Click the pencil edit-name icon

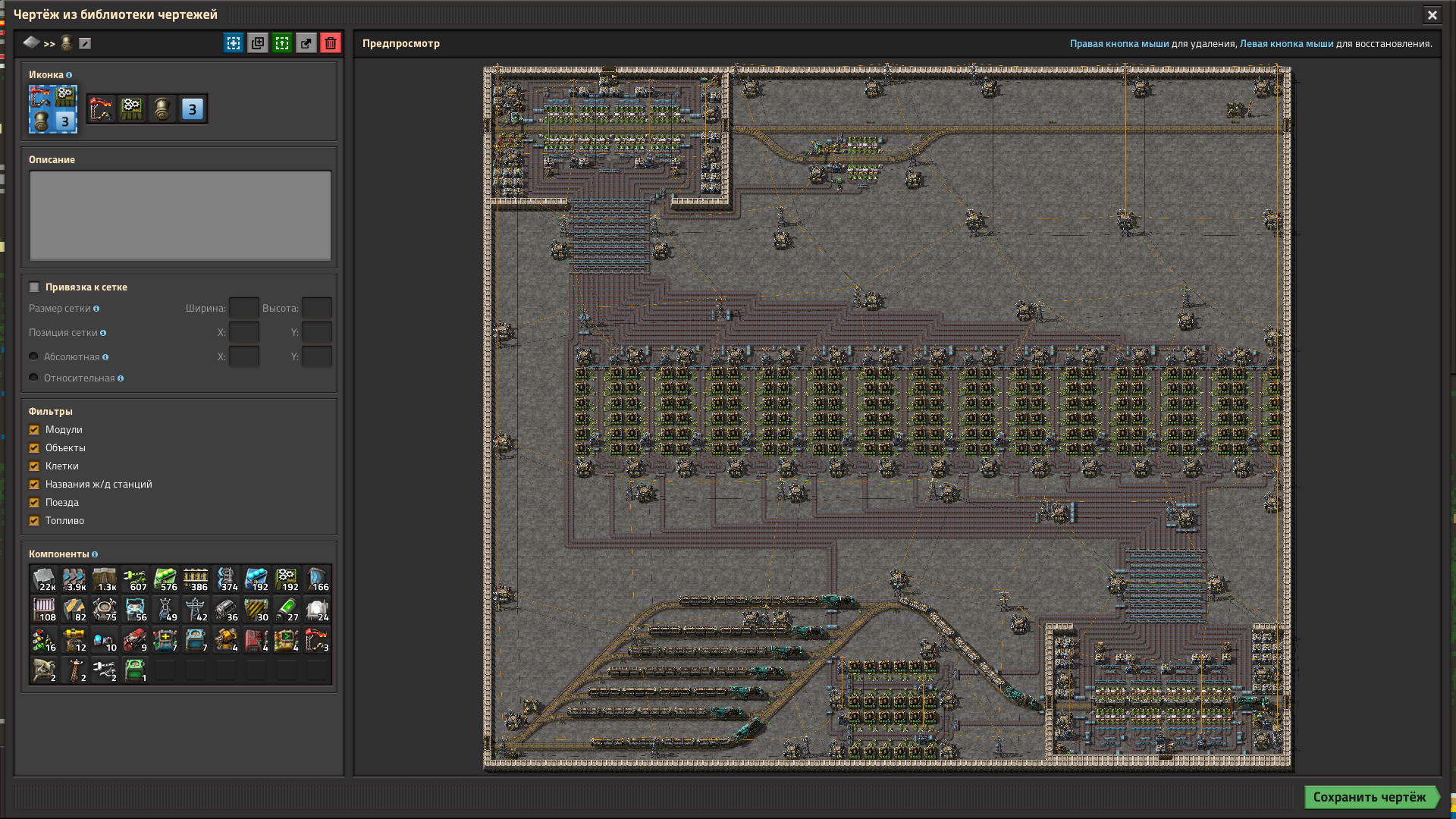(85, 43)
